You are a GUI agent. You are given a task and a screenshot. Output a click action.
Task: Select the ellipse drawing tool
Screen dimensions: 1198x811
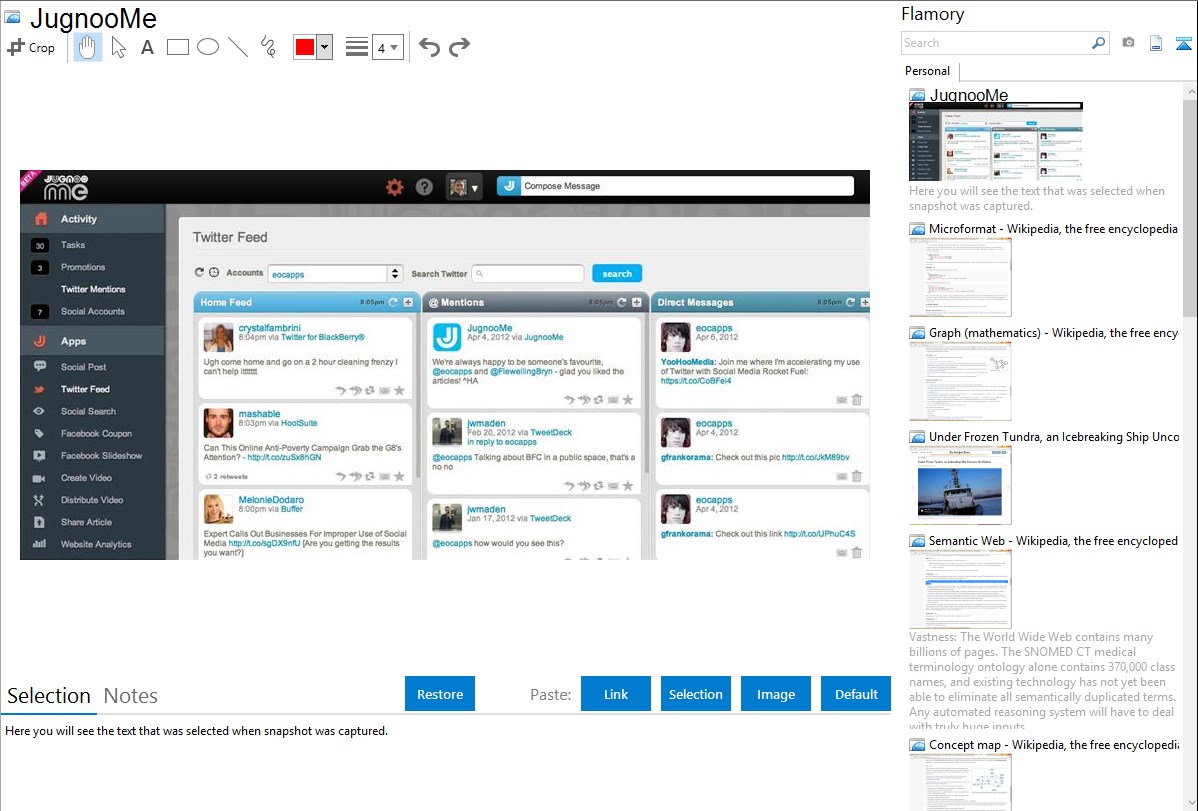click(x=208, y=47)
